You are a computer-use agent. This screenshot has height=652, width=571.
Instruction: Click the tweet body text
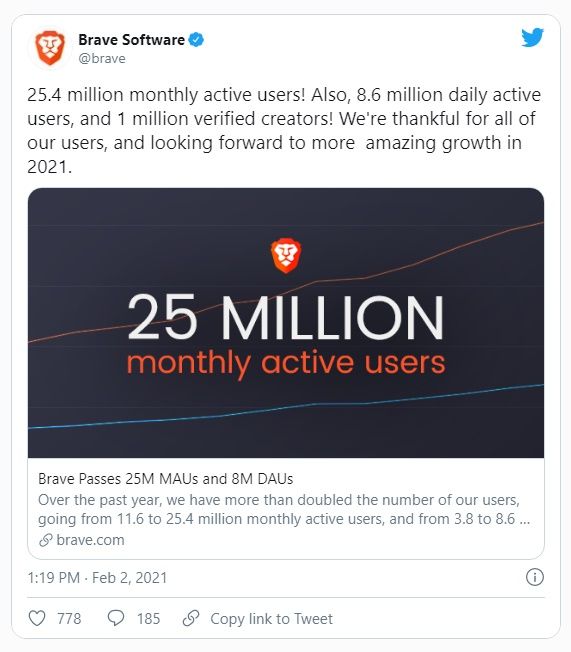[x=284, y=131]
